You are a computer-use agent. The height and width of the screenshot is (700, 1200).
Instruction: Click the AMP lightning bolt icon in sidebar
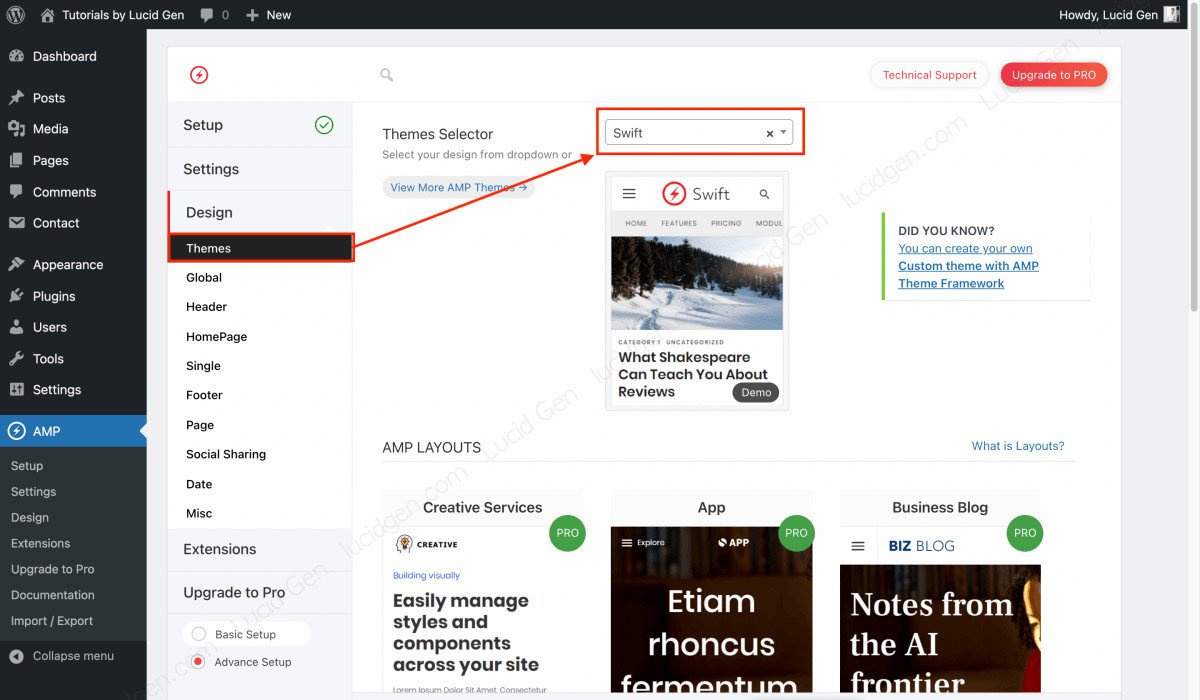pyautogui.click(x=16, y=431)
